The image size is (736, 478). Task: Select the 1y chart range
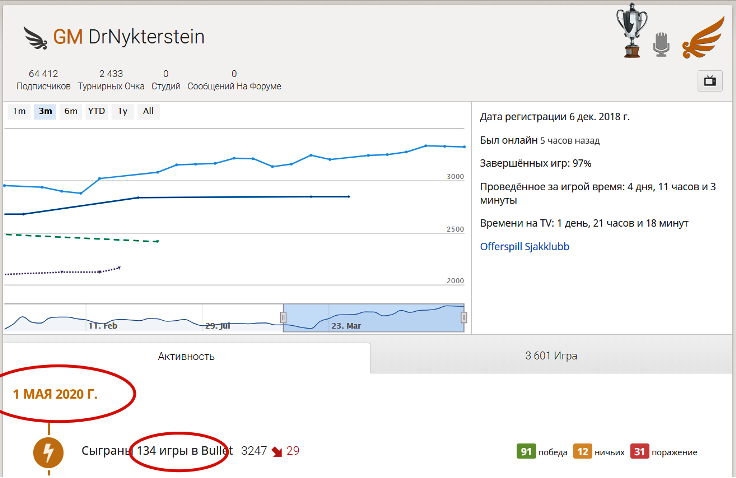tap(122, 112)
